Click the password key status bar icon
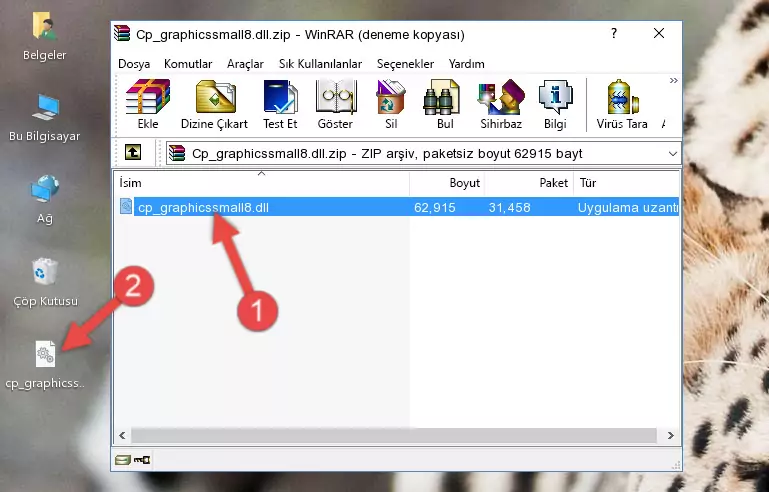769x492 pixels. point(142,460)
